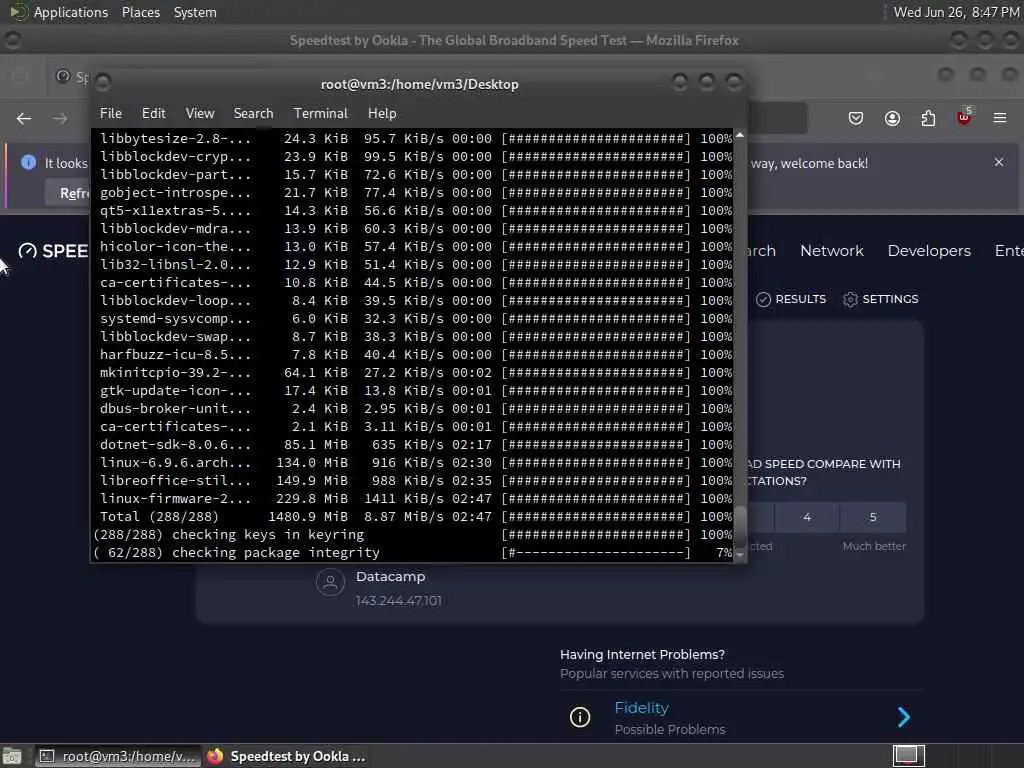Open Network link in Speedtest navigation
This screenshot has width=1024, height=768.
pyautogui.click(x=831, y=251)
